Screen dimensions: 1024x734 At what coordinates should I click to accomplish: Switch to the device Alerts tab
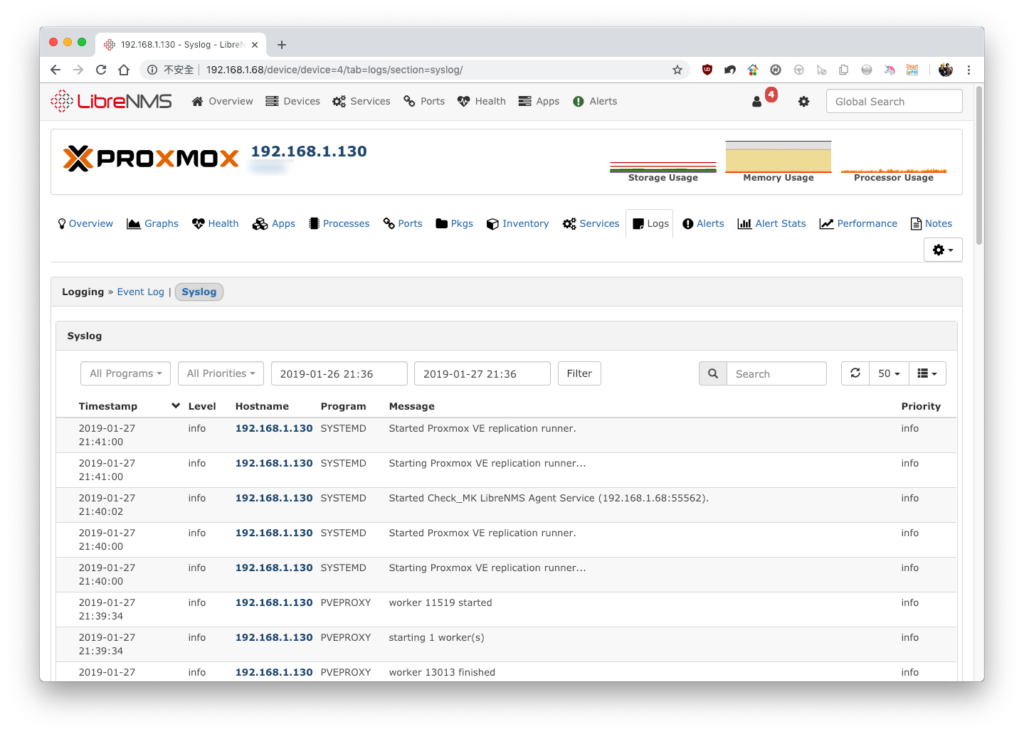click(703, 223)
